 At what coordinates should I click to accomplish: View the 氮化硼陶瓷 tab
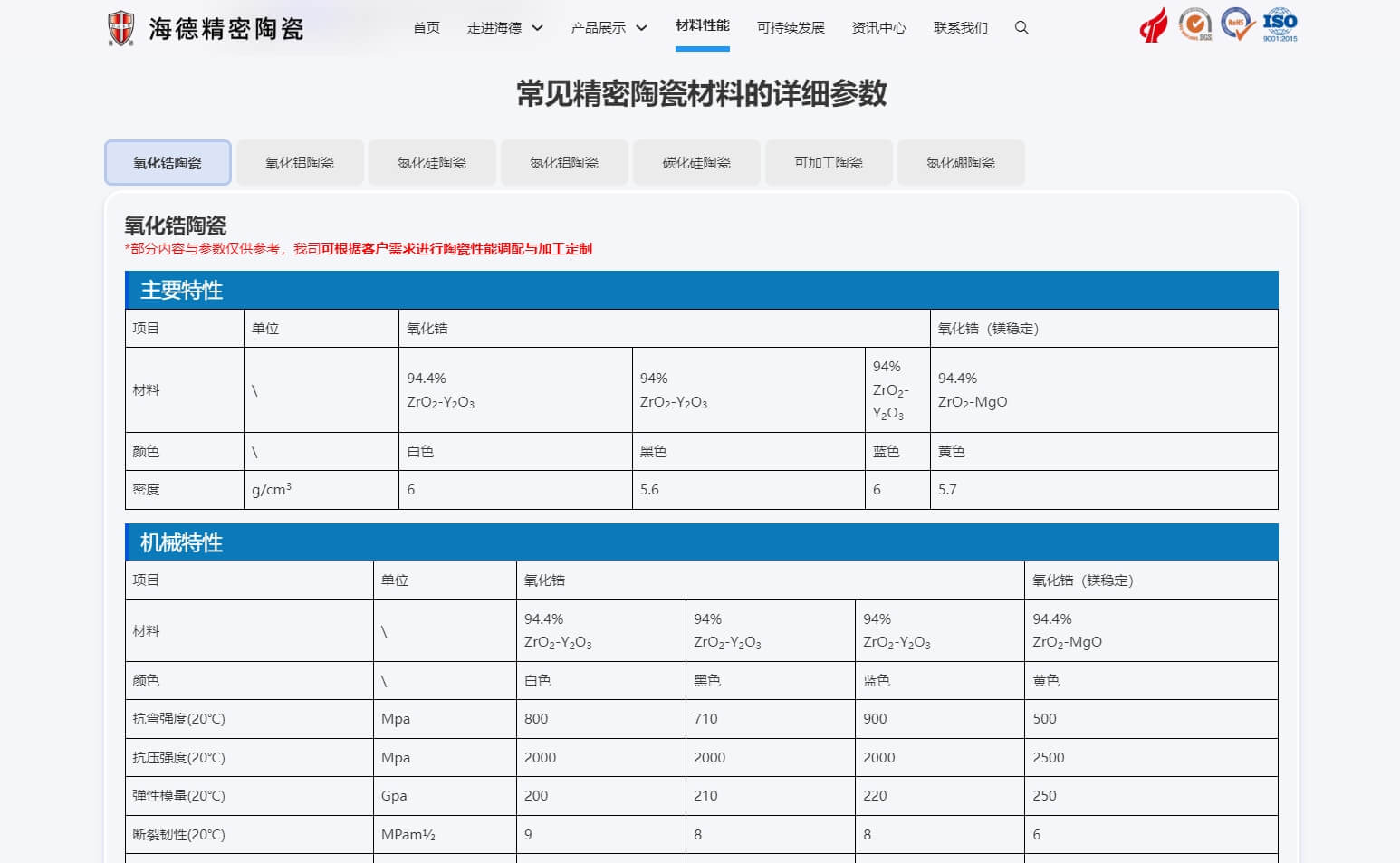point(961,163)
